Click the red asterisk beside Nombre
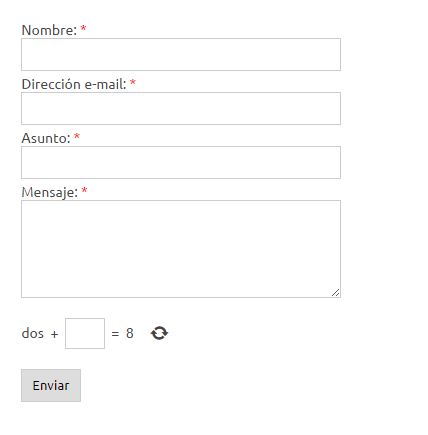 coord(83,28)
